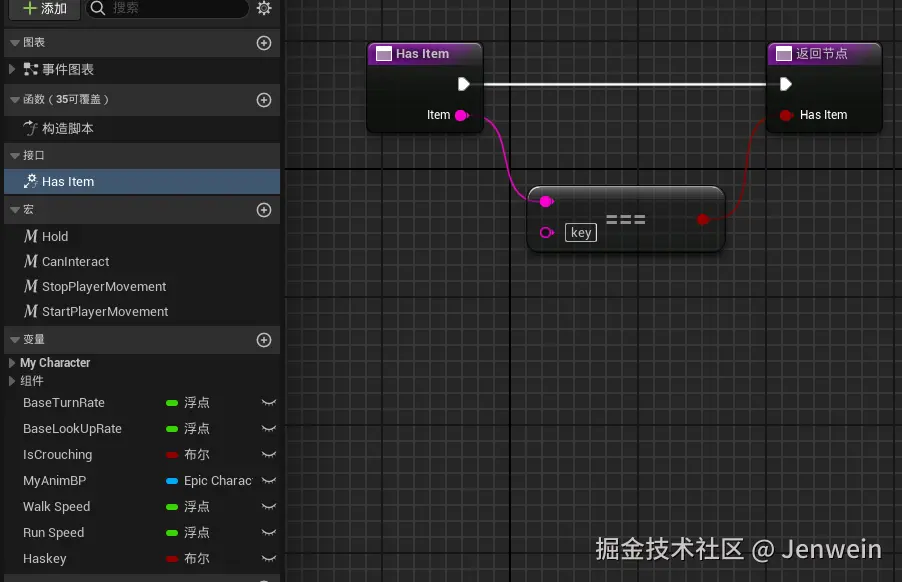902x582 pixels.
Task: Toggle Haskey visibility eye icon
Action: 269,558
